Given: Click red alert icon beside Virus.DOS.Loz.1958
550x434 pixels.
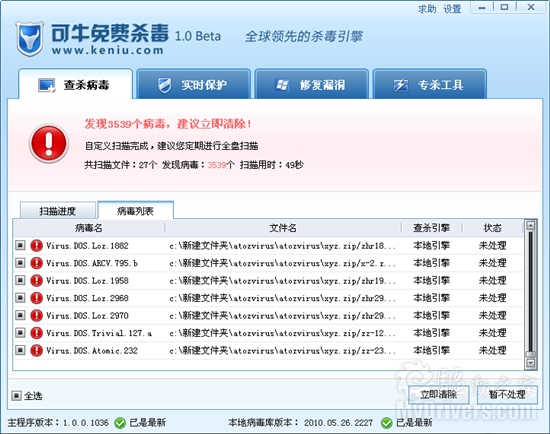Looking at the screenshot, I should [x=36, y=280].
